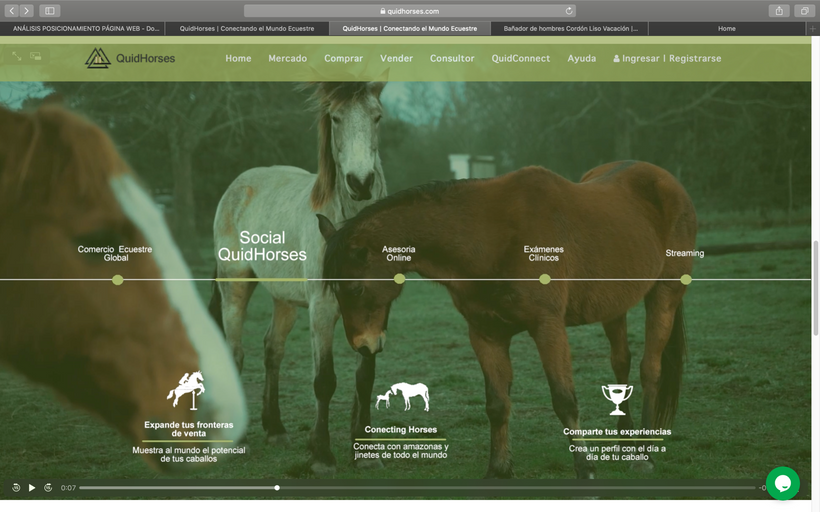The height and width of the screenshot is (512, 820).
Task: Switch to the Bañador de hombres tab
Action: click(x=569, y=28)
